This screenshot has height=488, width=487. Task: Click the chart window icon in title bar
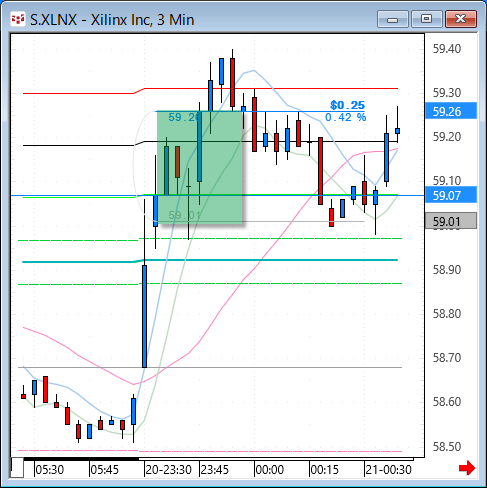click(18, 20)
